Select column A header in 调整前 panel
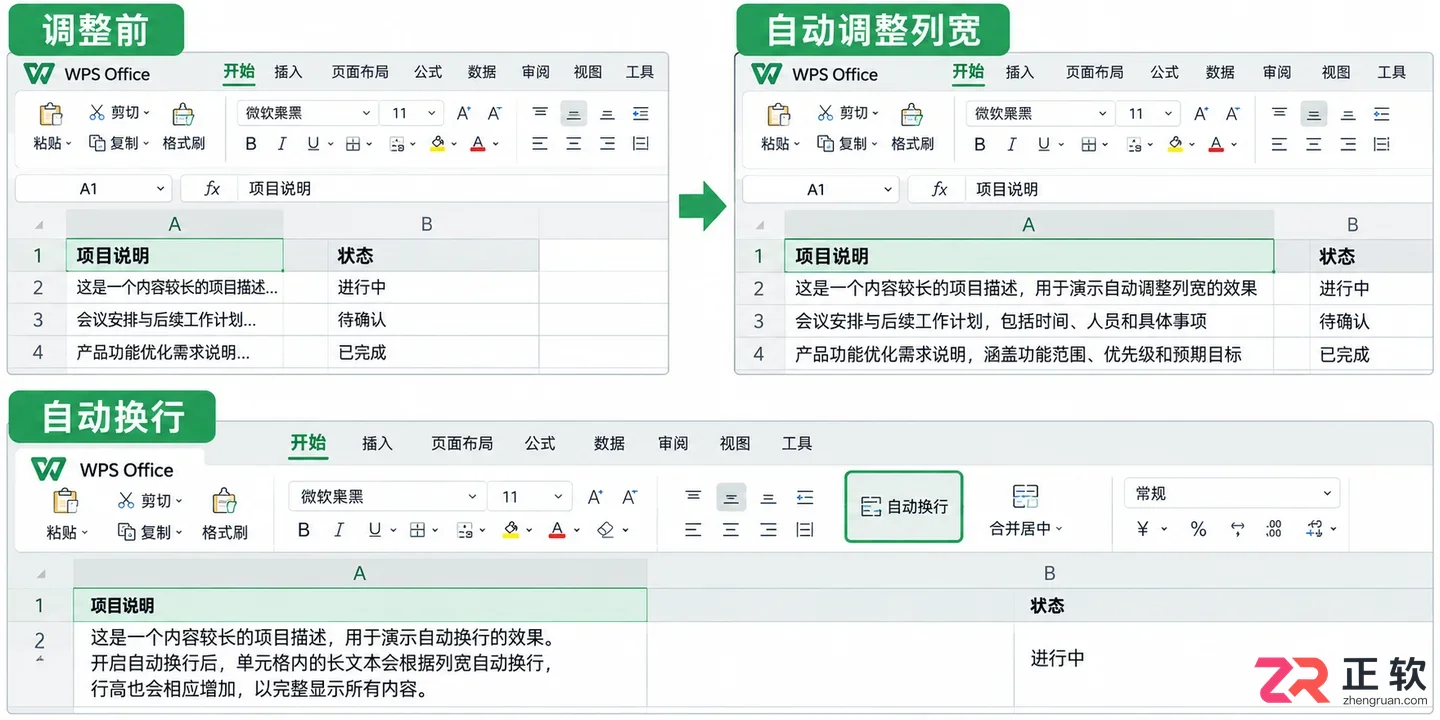 coord(174,224)
